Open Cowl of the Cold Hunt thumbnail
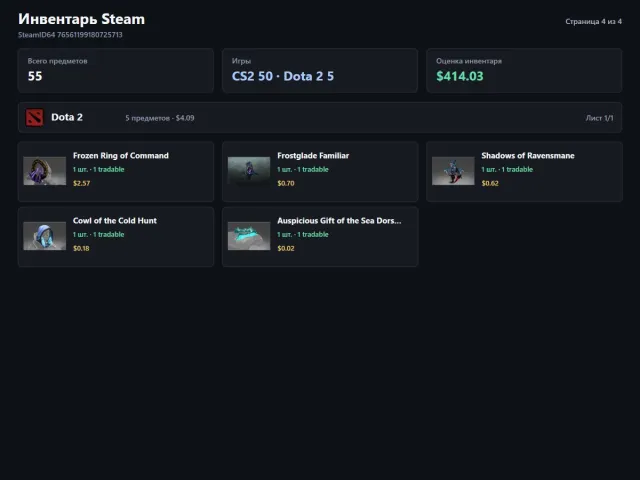Image resolution: width=640 pixels, height=480 pixels. 44,236
